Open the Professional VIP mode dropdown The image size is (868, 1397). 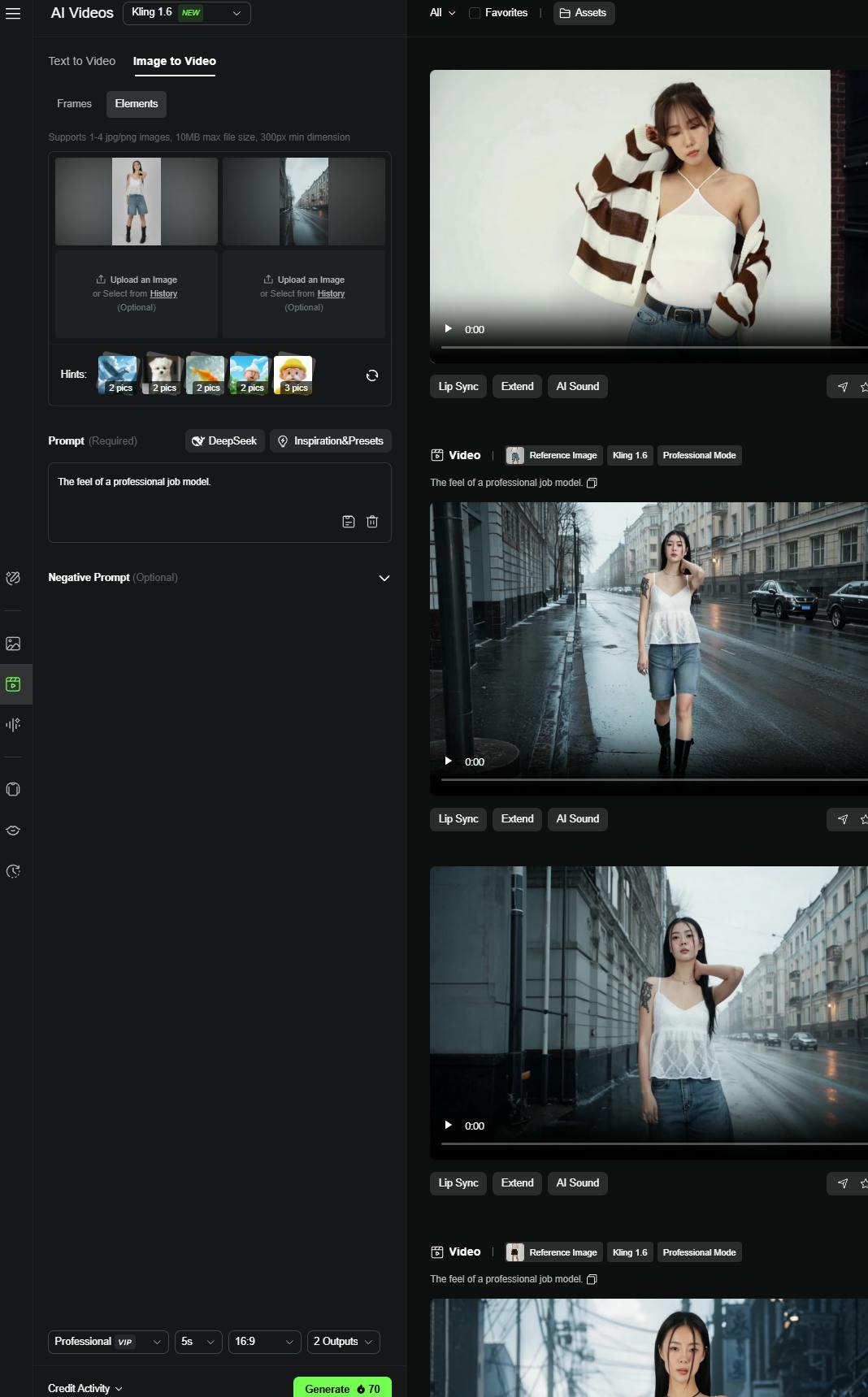109,1342
